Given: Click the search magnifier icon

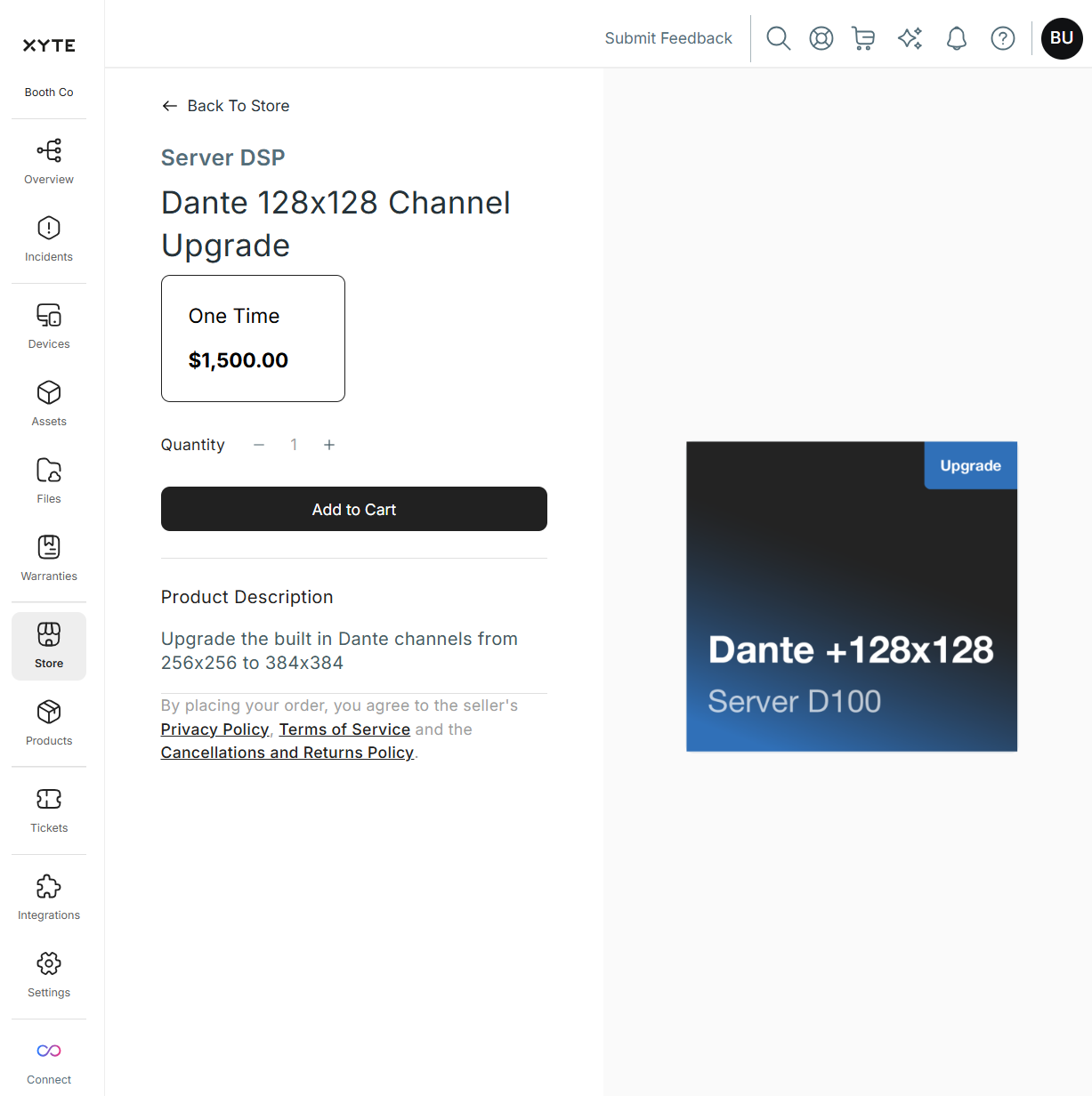Looking at the screenshot, I should [x=779, y=38].
